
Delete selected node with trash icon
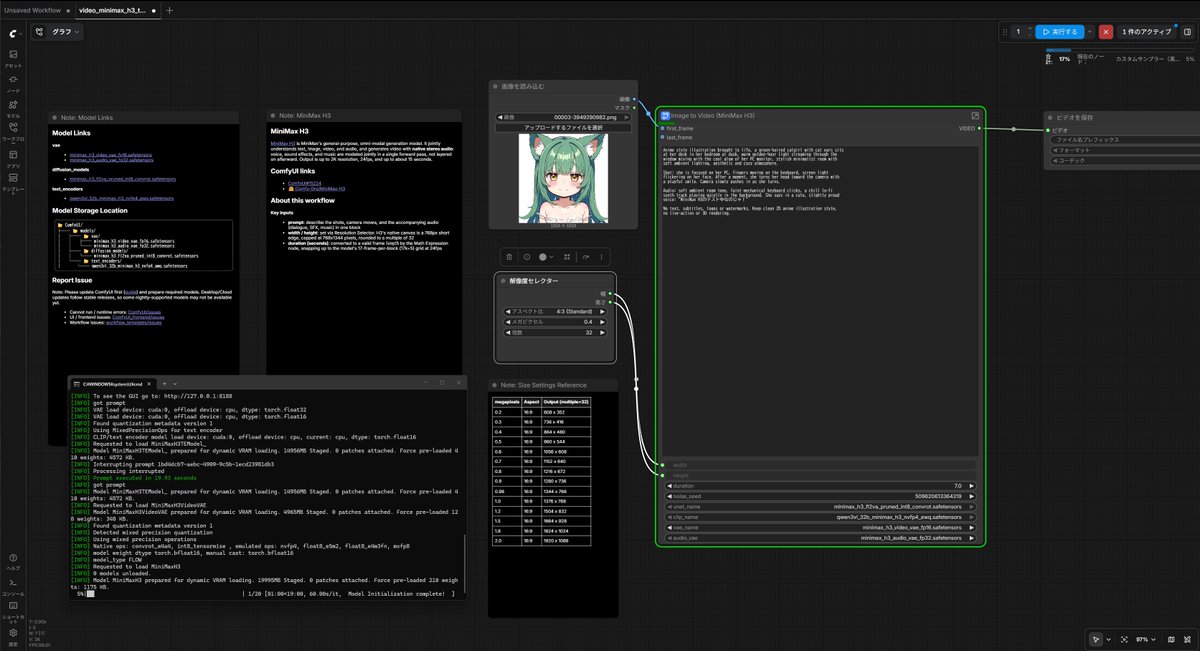coord(508,257)
